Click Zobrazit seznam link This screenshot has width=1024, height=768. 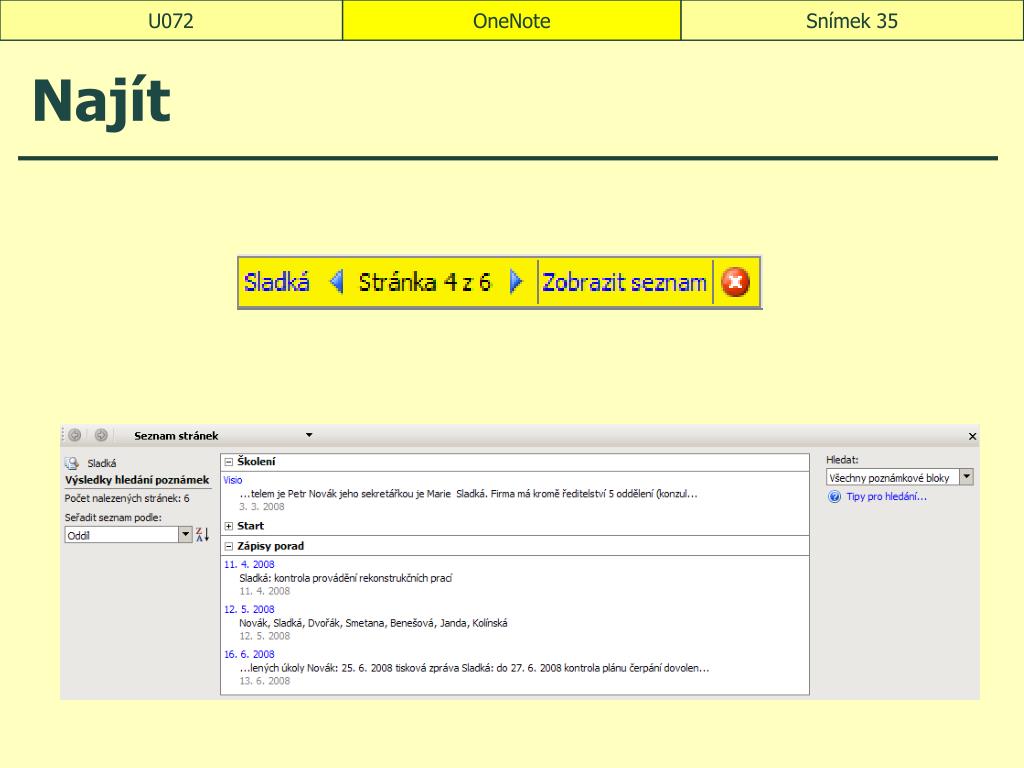click(x=624, y=282)
